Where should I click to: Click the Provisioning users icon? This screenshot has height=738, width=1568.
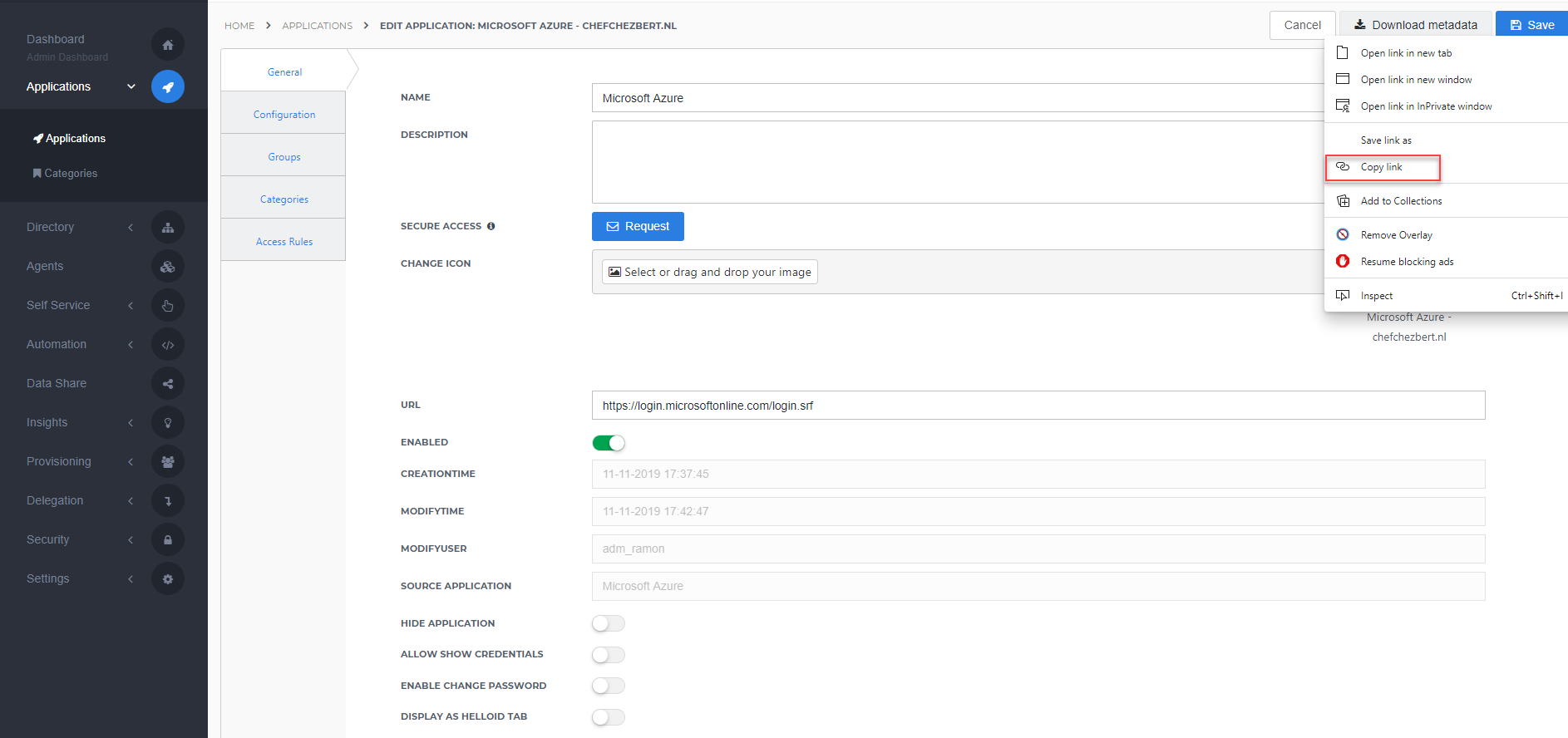click(x=167, y=462)
